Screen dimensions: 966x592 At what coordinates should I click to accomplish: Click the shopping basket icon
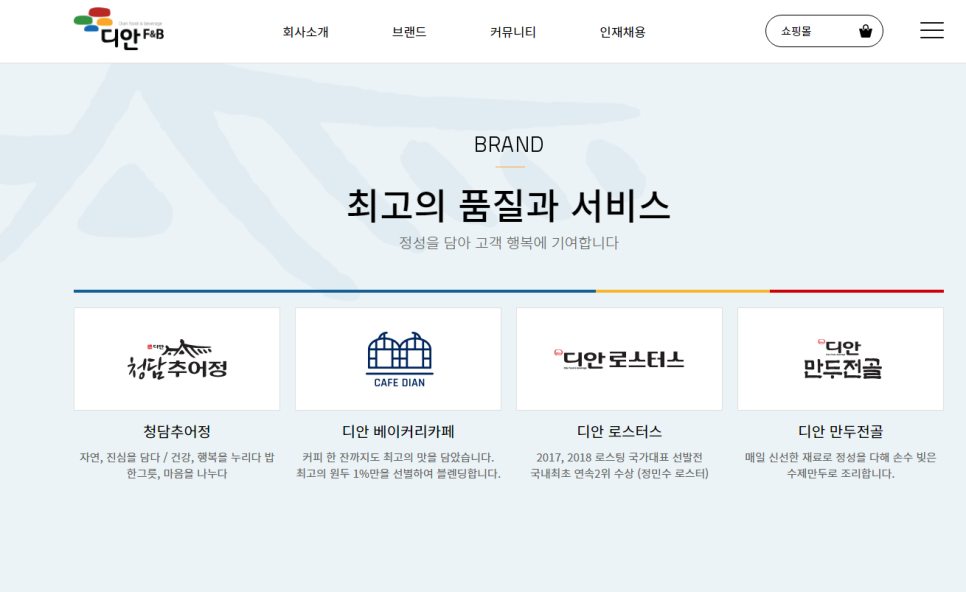(x=865, y=31)
